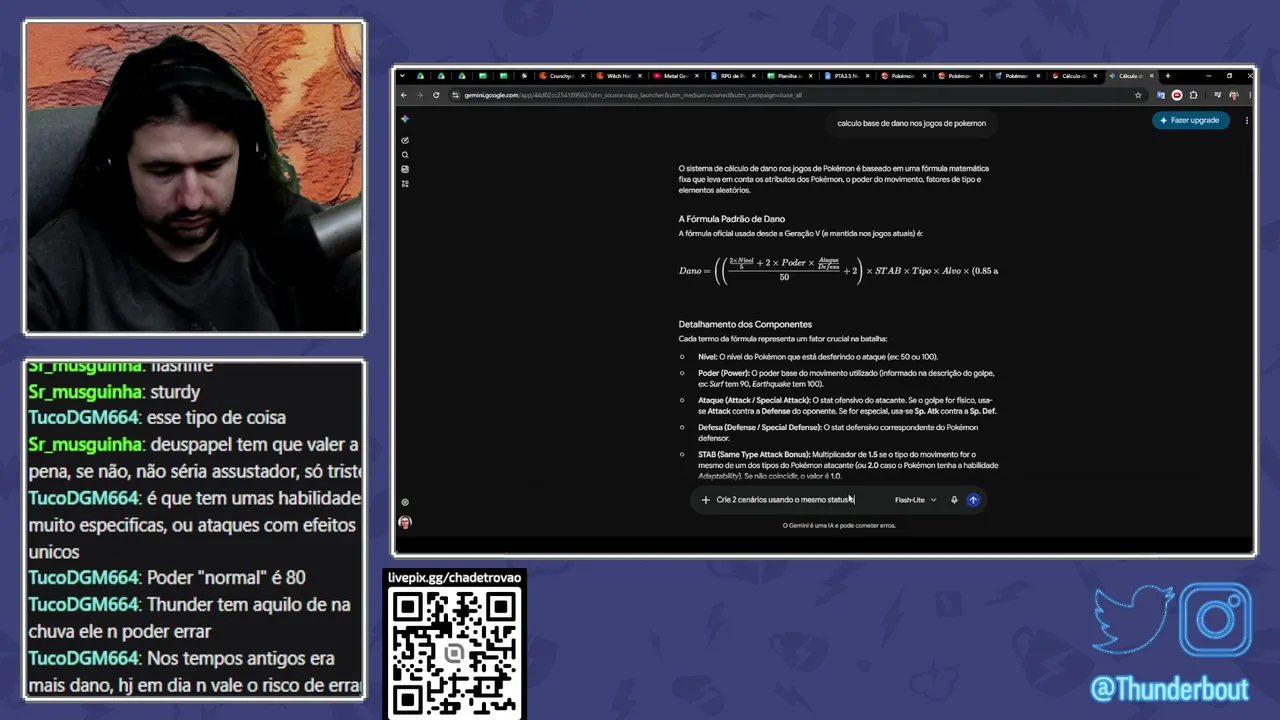
Task: Open the Gems grid icon in the sidebar
Action: click(x=405, y=184)
